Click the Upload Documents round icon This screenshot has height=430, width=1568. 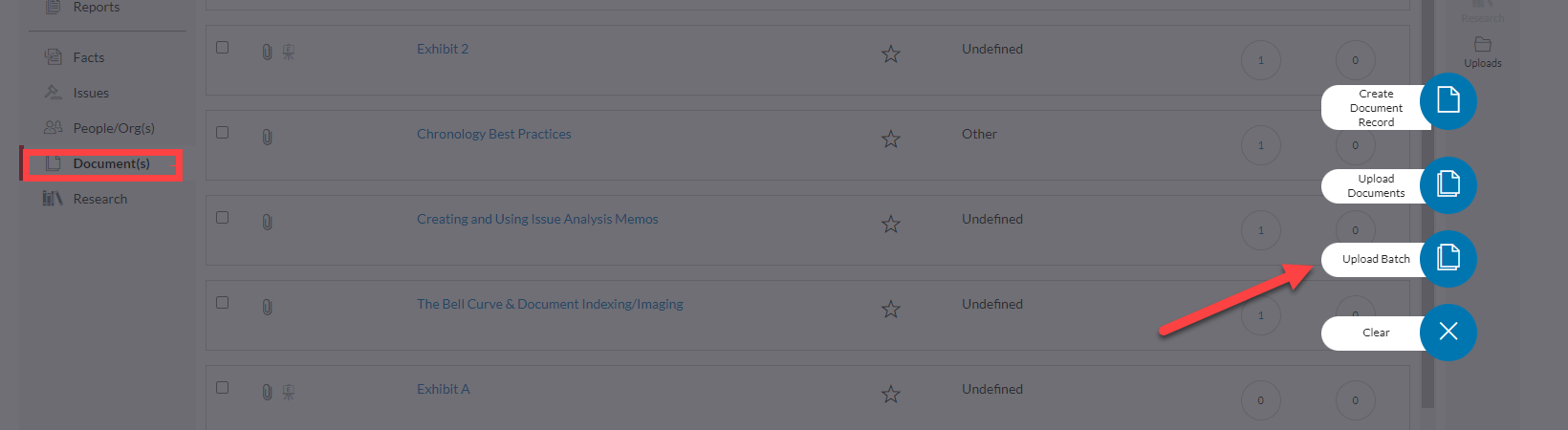(x=1448, y=184)
